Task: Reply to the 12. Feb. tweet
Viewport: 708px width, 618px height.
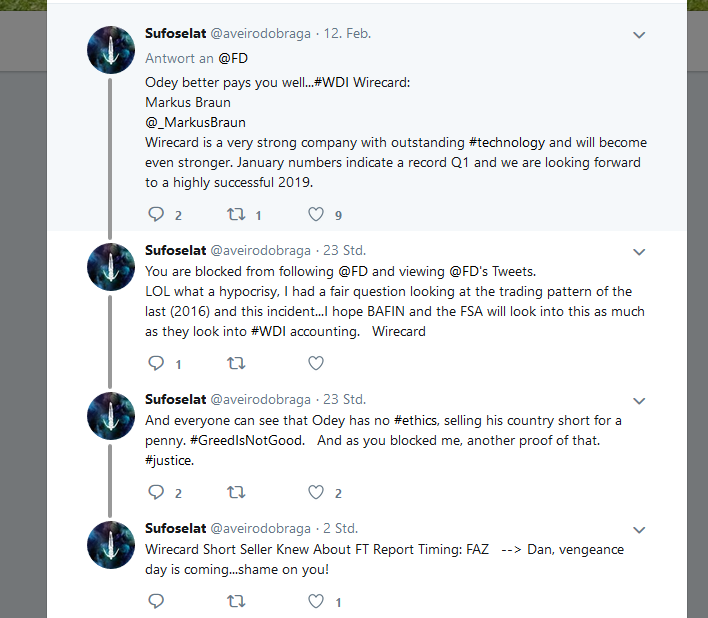Action: point(156,214)
